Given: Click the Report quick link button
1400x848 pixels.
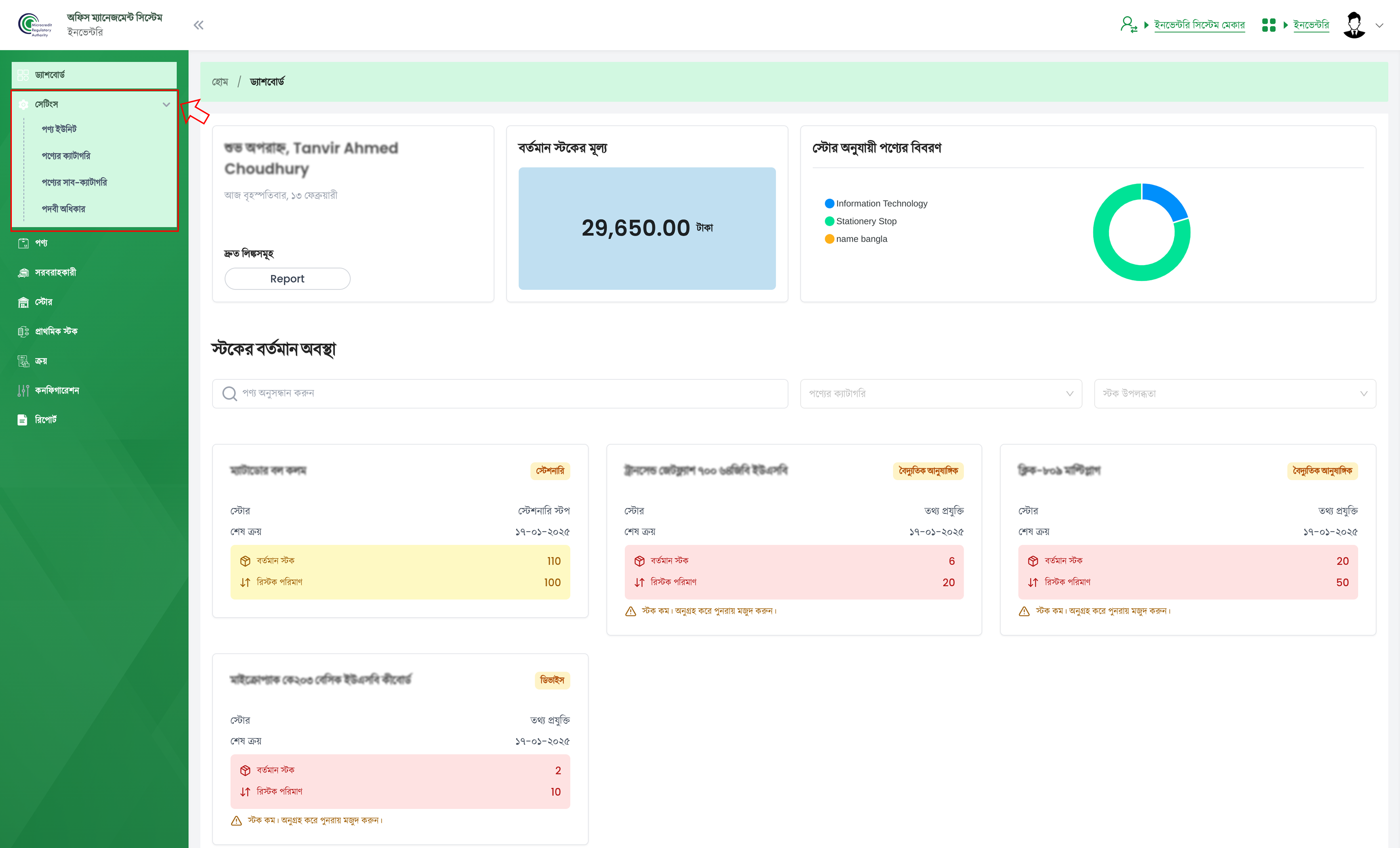Looking at the screenshot, I should [288, 279].
